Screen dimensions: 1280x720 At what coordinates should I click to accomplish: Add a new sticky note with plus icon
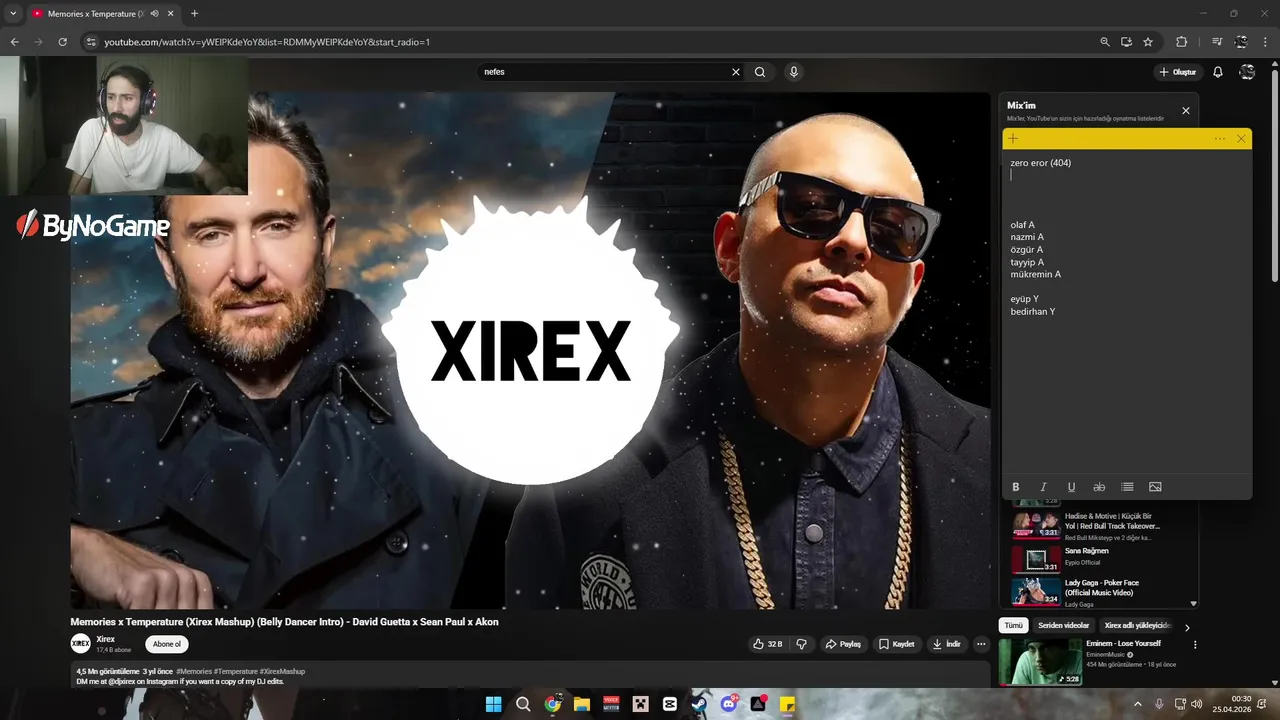tap(1013, 138)
